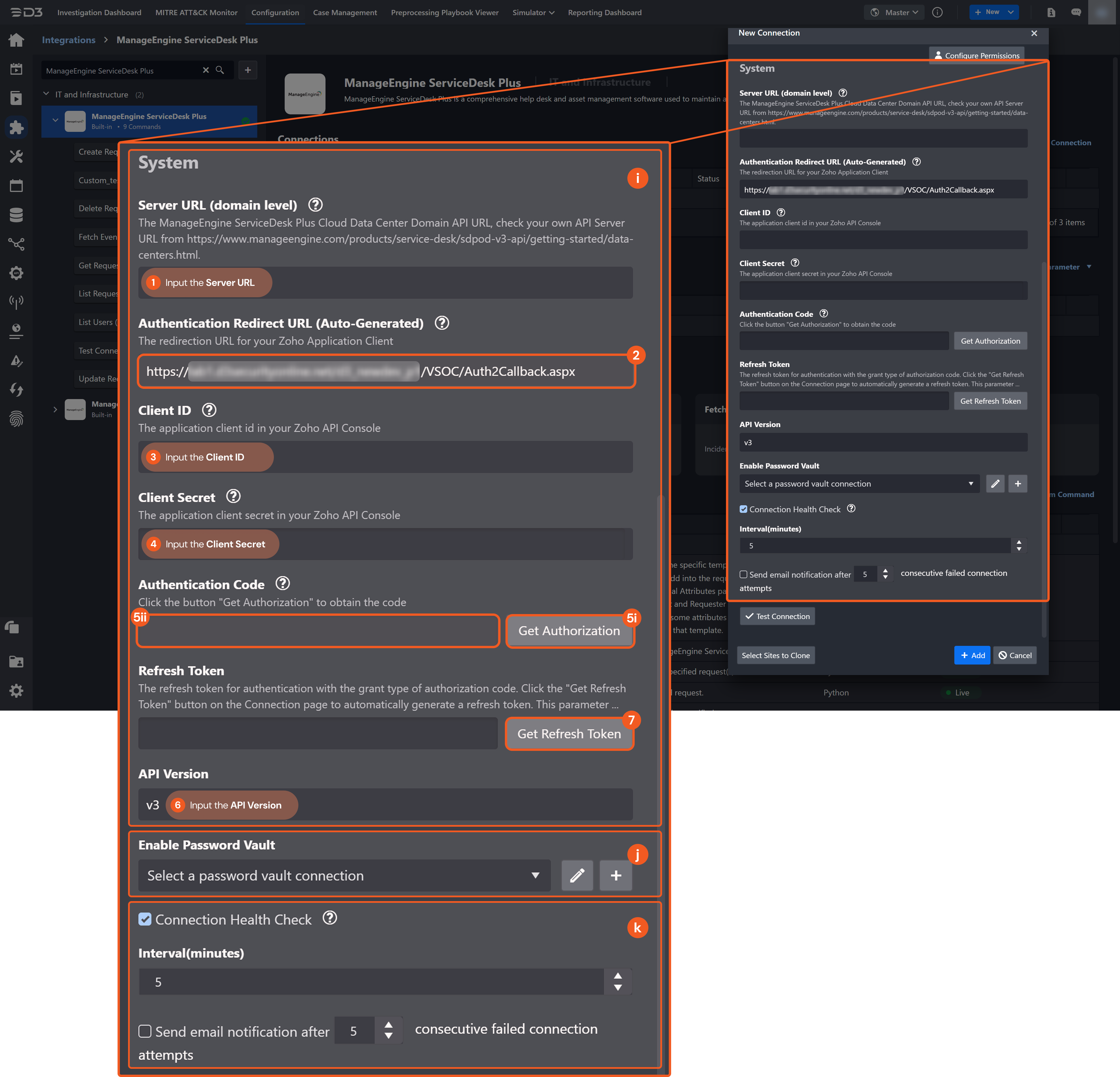Click the wrench tools sidebar icon
The height and width of the screenshot is (1077, 1120).
(x=16, y=157)
